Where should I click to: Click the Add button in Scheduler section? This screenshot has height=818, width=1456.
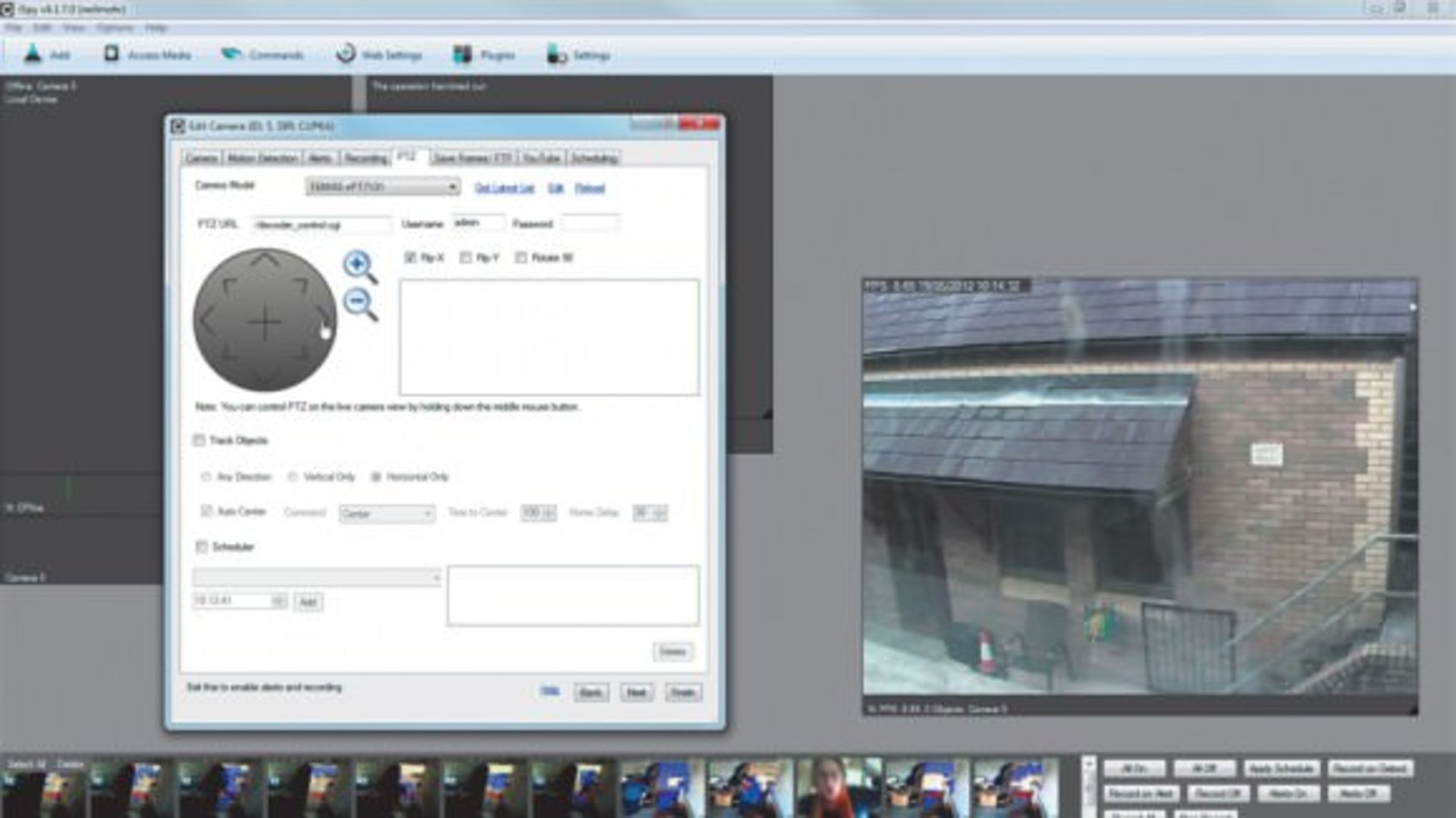coord(308,602)
